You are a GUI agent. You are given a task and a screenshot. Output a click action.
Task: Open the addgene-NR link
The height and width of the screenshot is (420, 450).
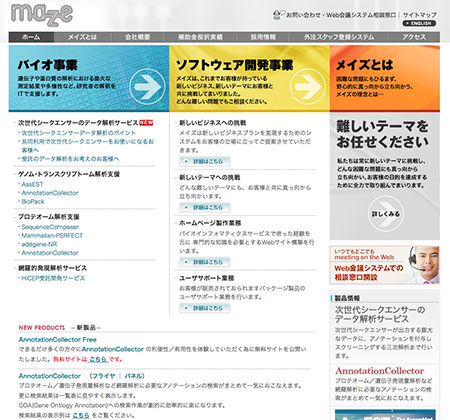click(39, 244)
